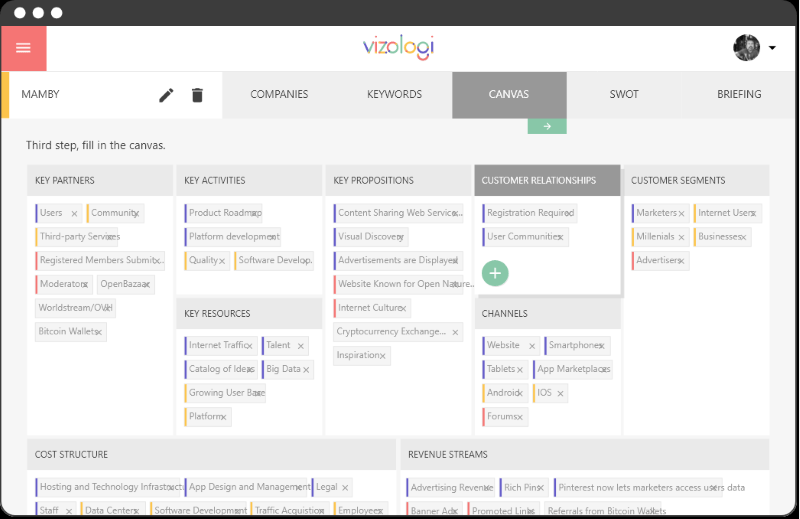Select the Key Resources section header
The width and height of the screenshot is (800, 519).
(249, 313)
